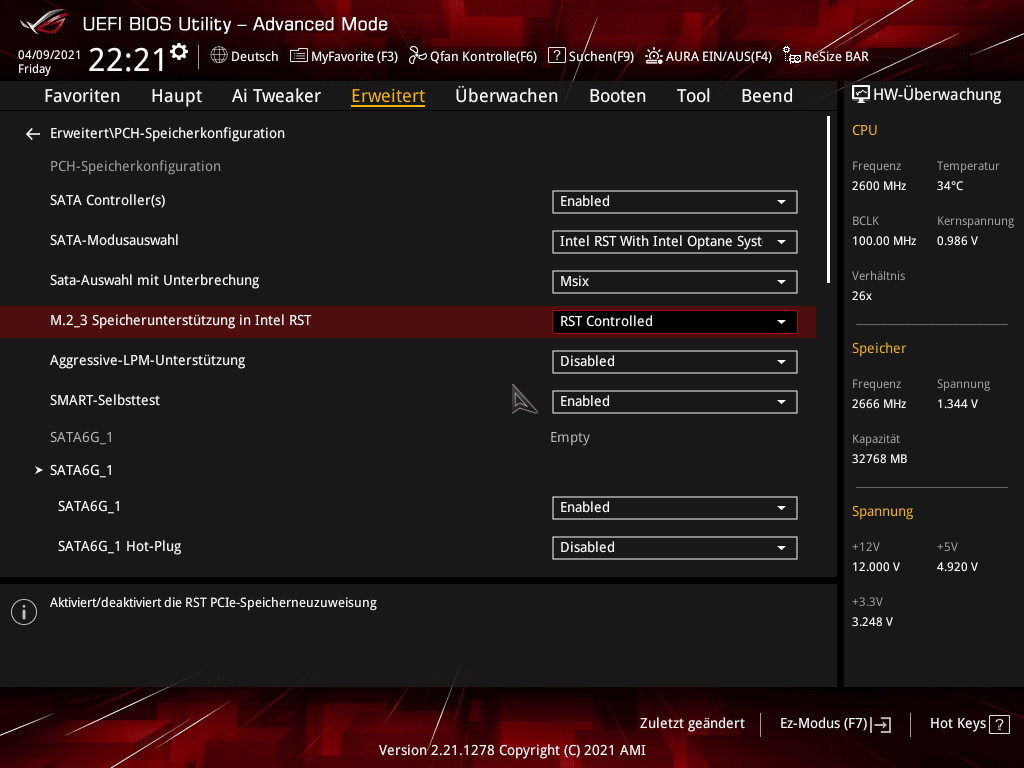Click the info icon in help panel
1024x768 pixels.
(24, 612)
